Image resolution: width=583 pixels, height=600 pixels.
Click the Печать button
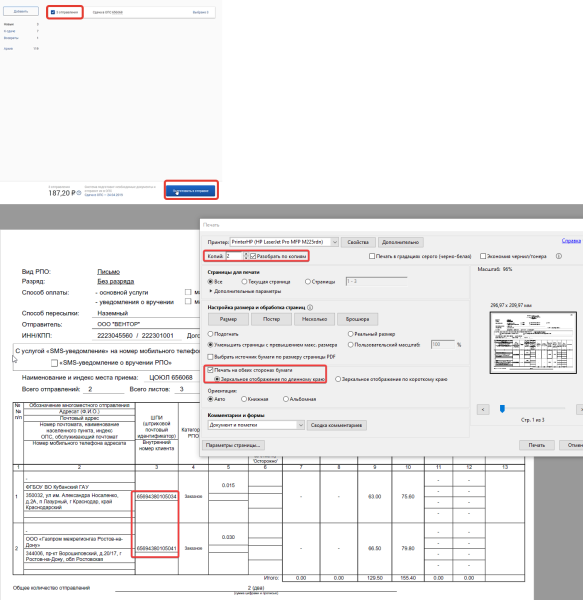coord(536,445)
